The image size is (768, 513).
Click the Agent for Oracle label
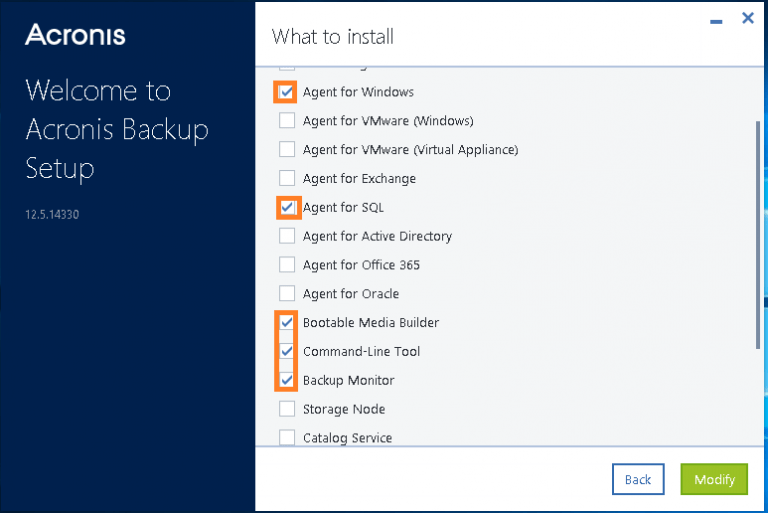(351, 294)
